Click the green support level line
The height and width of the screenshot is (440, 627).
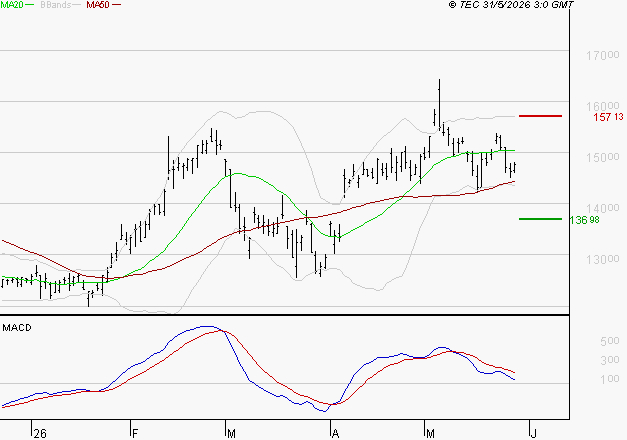pyautogui.click(x=540, y=219)
